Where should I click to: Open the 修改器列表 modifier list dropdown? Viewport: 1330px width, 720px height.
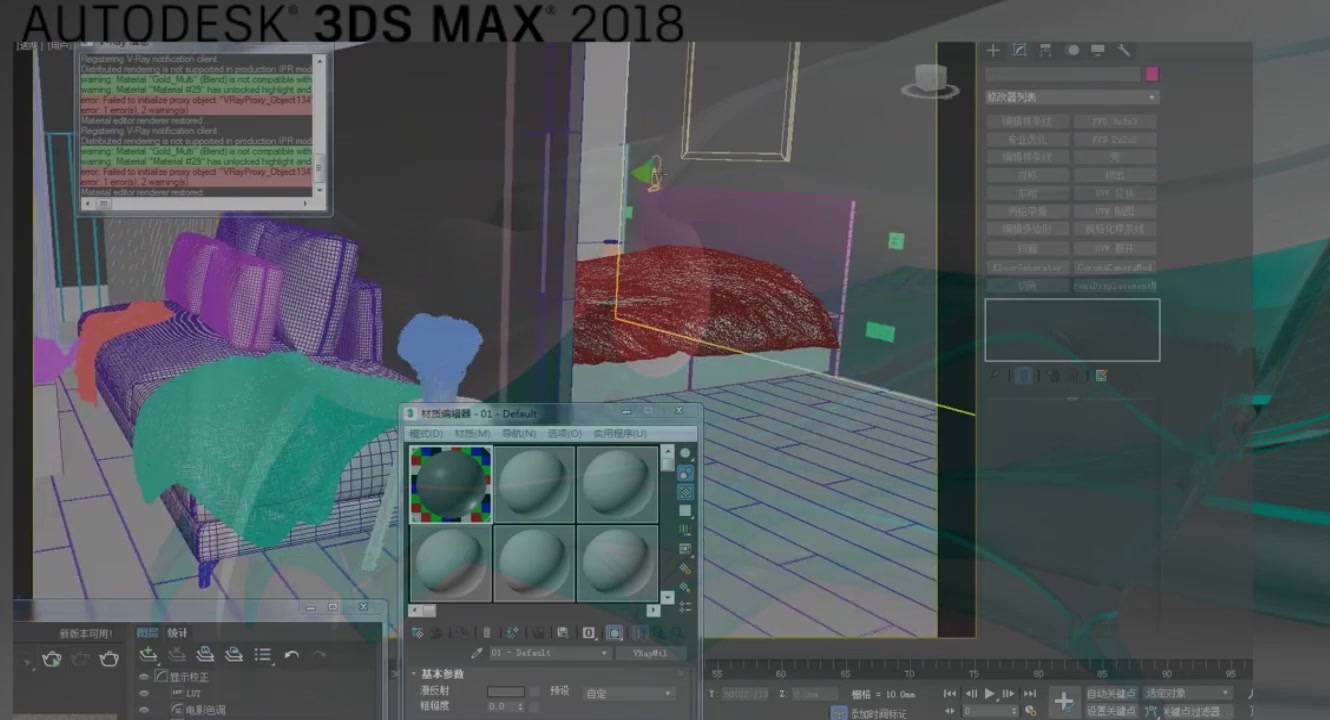(1072, 97)
